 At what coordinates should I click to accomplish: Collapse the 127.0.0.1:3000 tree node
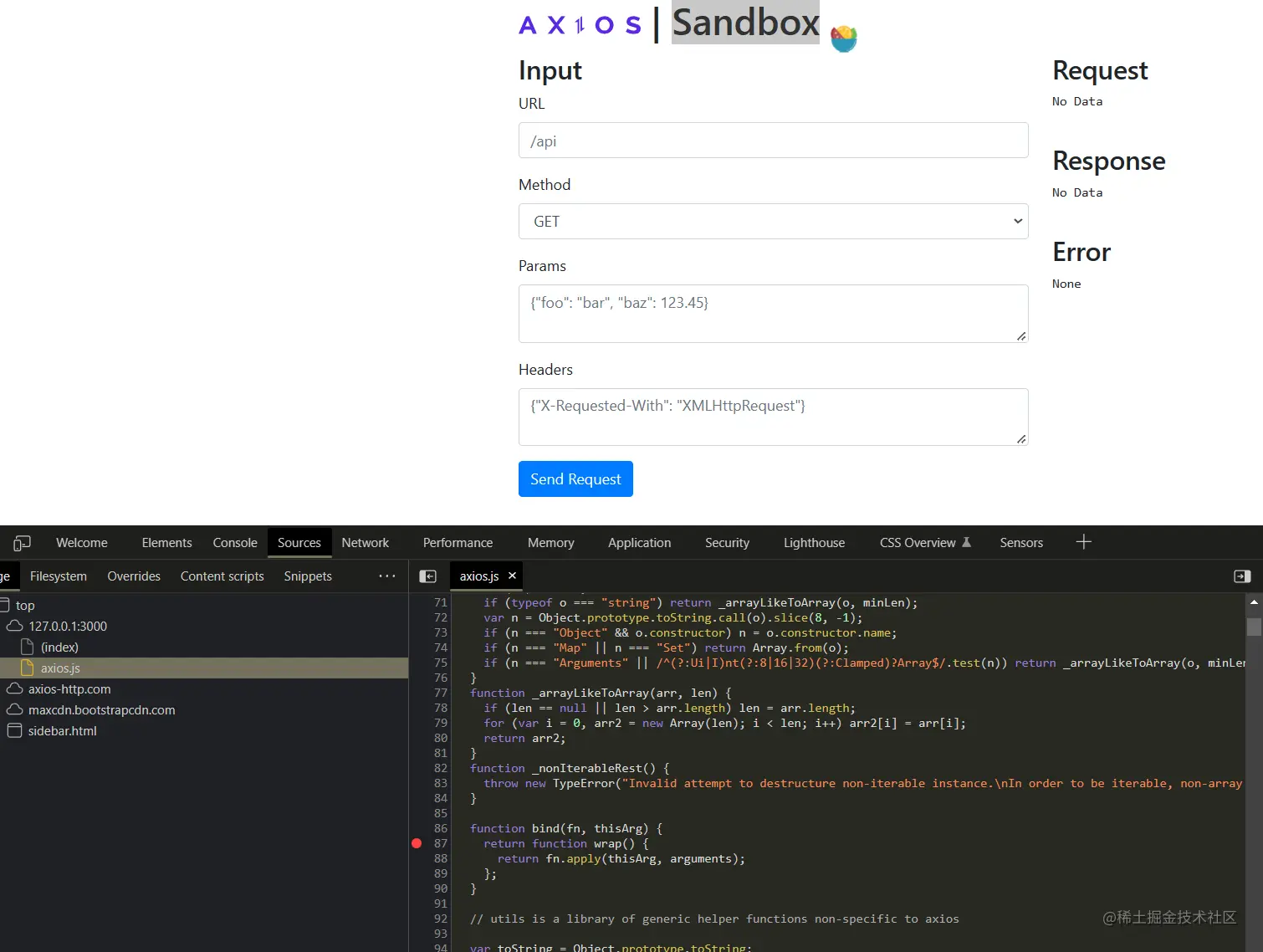pyautogui.click(x=68, y=626)
